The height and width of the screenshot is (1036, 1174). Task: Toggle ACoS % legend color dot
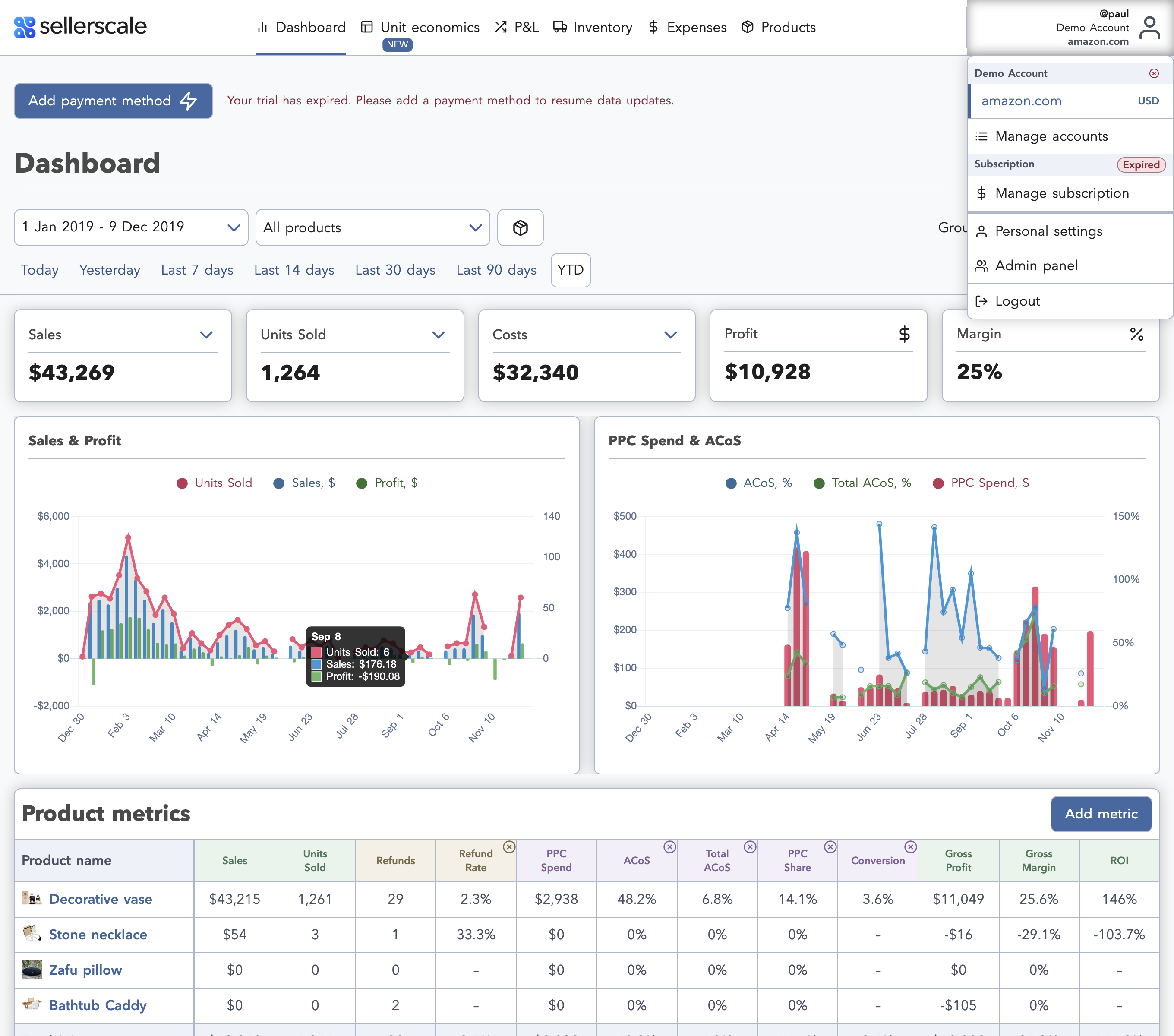731,483
